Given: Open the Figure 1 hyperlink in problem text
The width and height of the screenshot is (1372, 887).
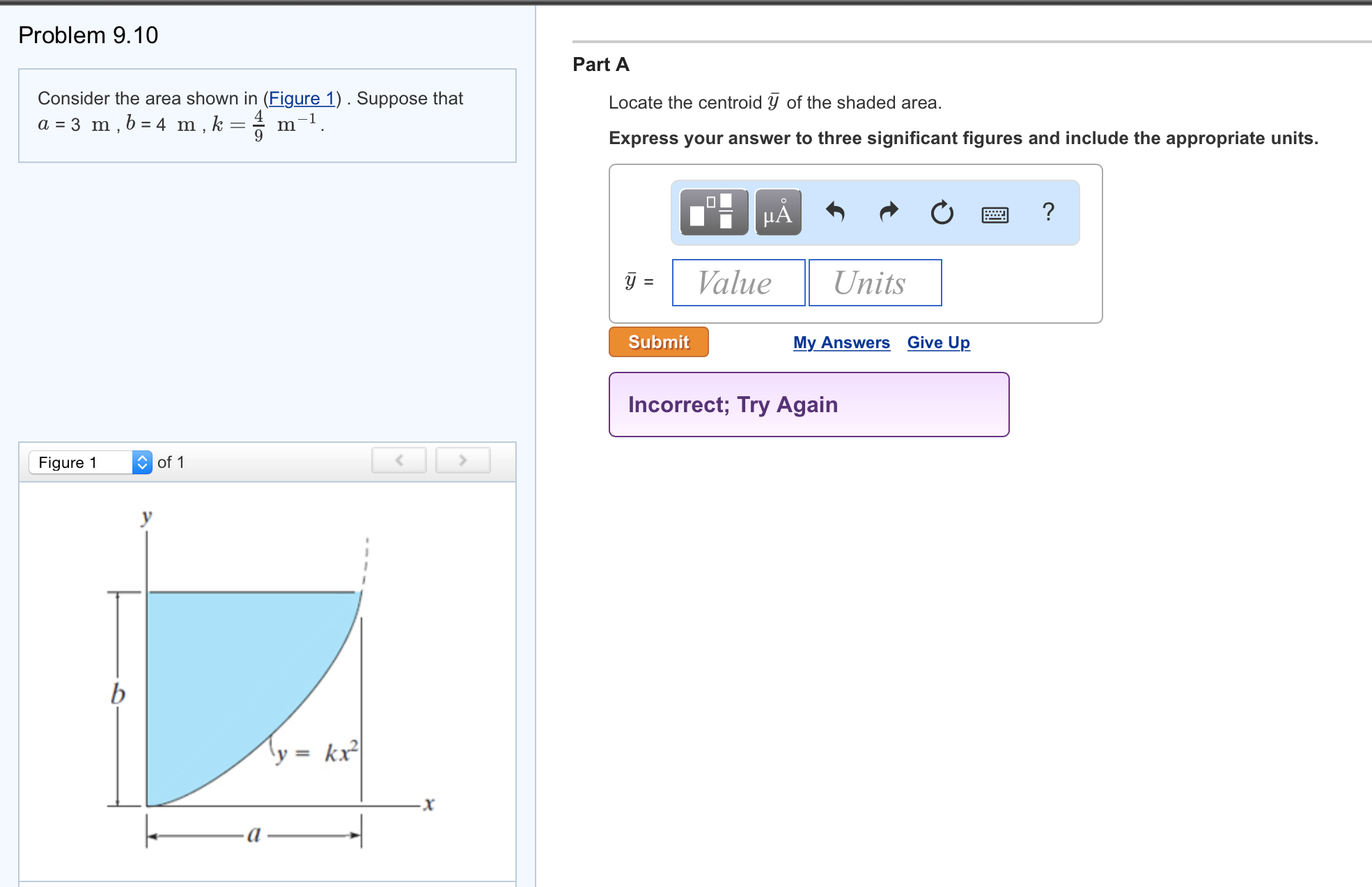Looking at the screenshot, I should pos(302,98).
